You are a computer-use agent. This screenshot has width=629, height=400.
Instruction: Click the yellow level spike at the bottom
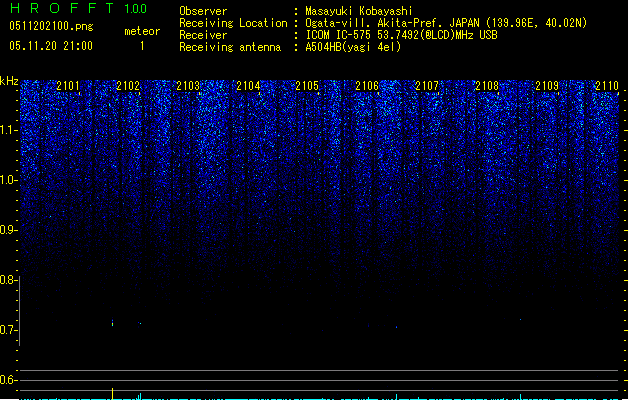click(112, 394)
